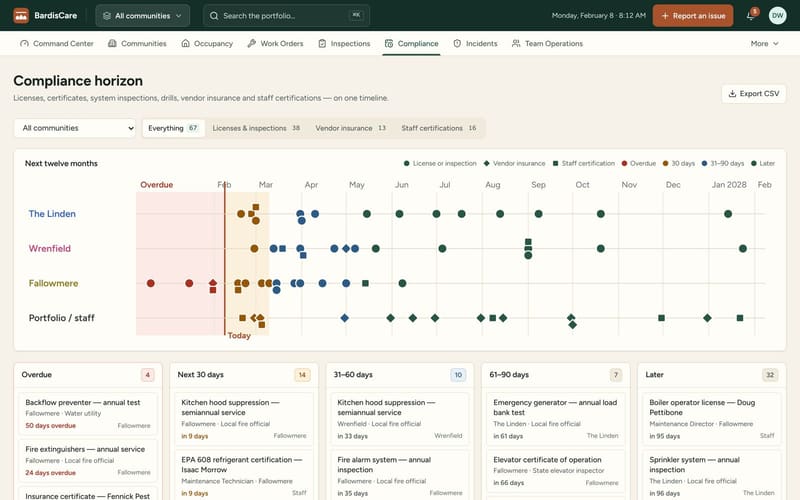Screen dimensions: 800x500
Task: Click the Portfolio / staff blue diamond marker
Action: coord(345,318)
